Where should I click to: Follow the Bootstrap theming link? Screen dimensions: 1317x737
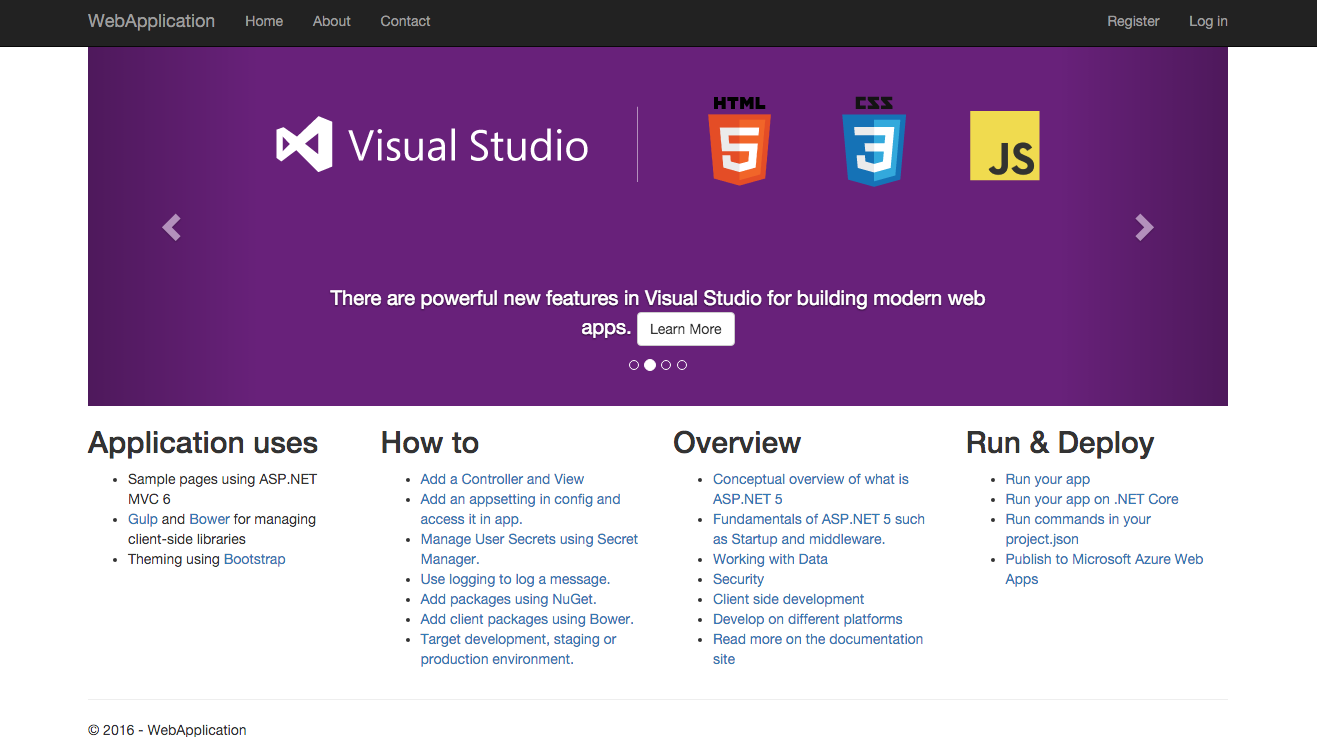(x=255, y=559)
